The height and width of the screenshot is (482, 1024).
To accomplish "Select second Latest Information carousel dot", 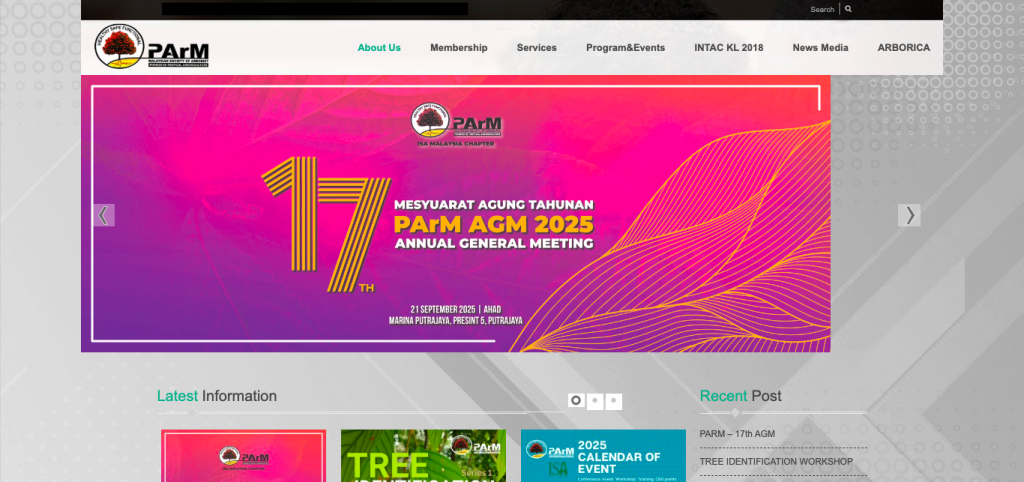I will [595, 400].
